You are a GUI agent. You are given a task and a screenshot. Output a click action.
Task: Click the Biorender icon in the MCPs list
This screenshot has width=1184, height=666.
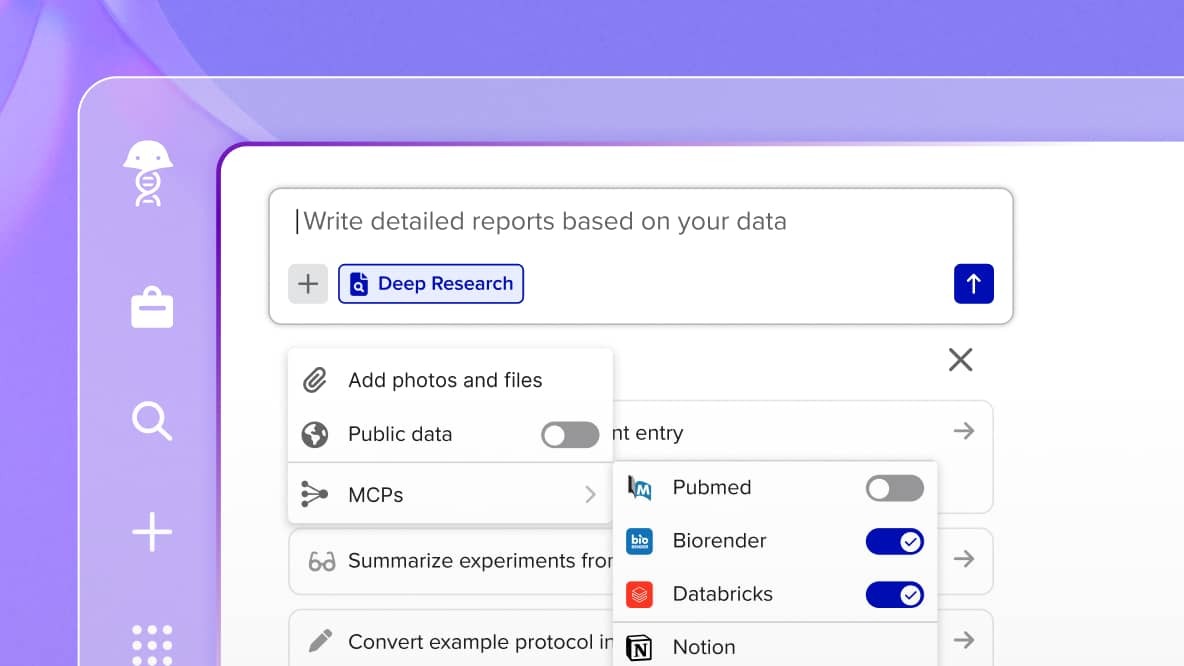coord(640,541)
